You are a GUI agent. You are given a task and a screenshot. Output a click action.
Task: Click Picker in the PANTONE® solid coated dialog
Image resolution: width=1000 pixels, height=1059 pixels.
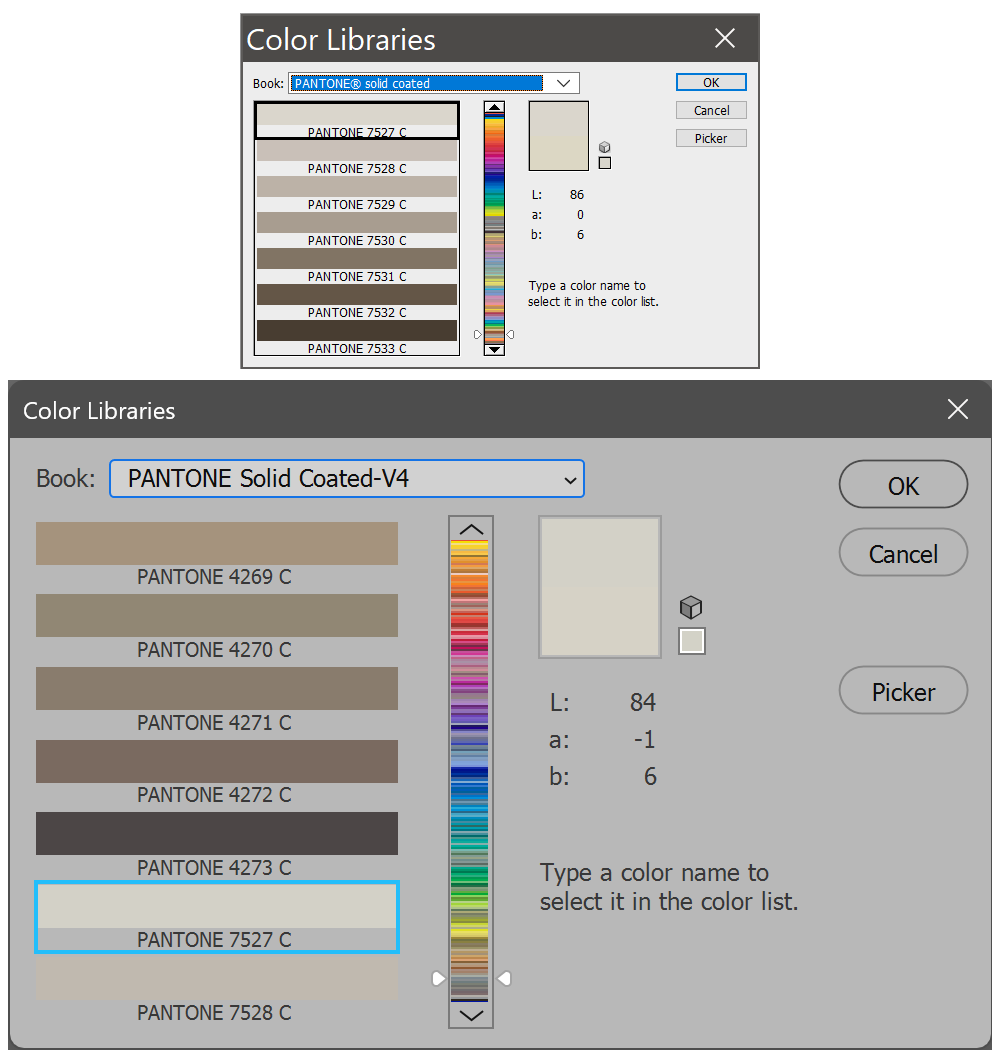711,138
